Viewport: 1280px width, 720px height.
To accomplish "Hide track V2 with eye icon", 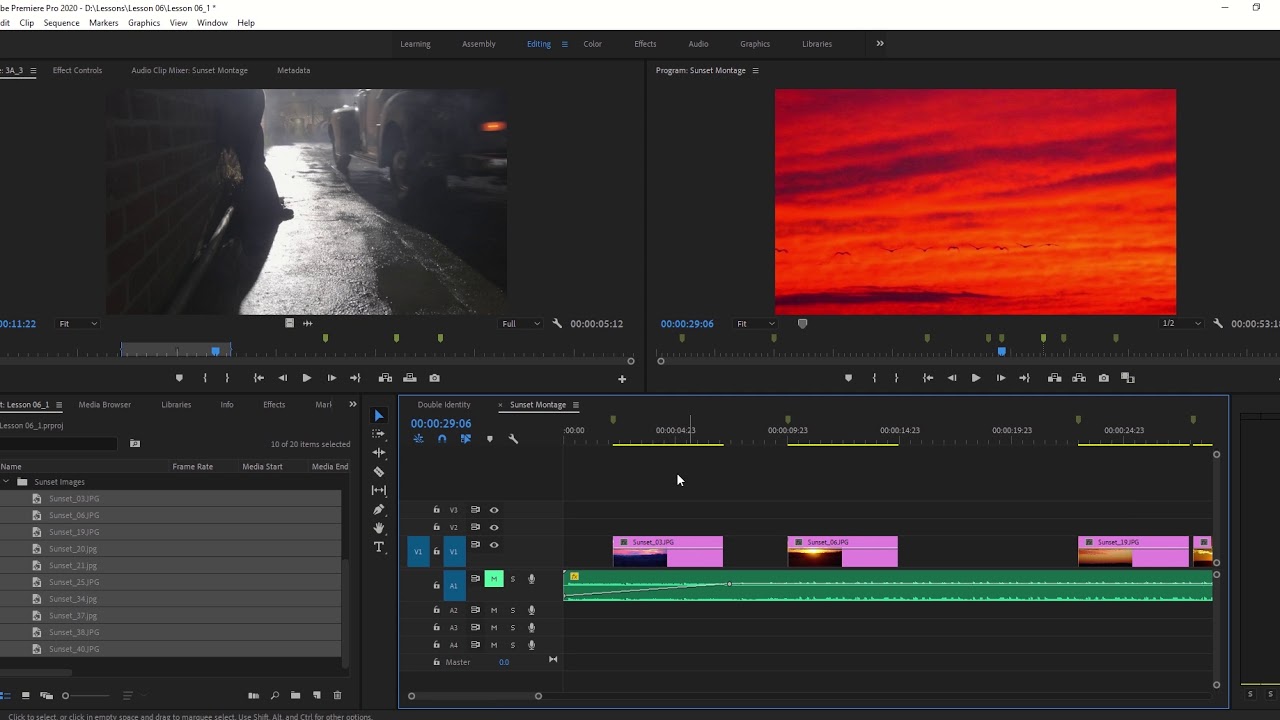I will click(x=494, y=527).
